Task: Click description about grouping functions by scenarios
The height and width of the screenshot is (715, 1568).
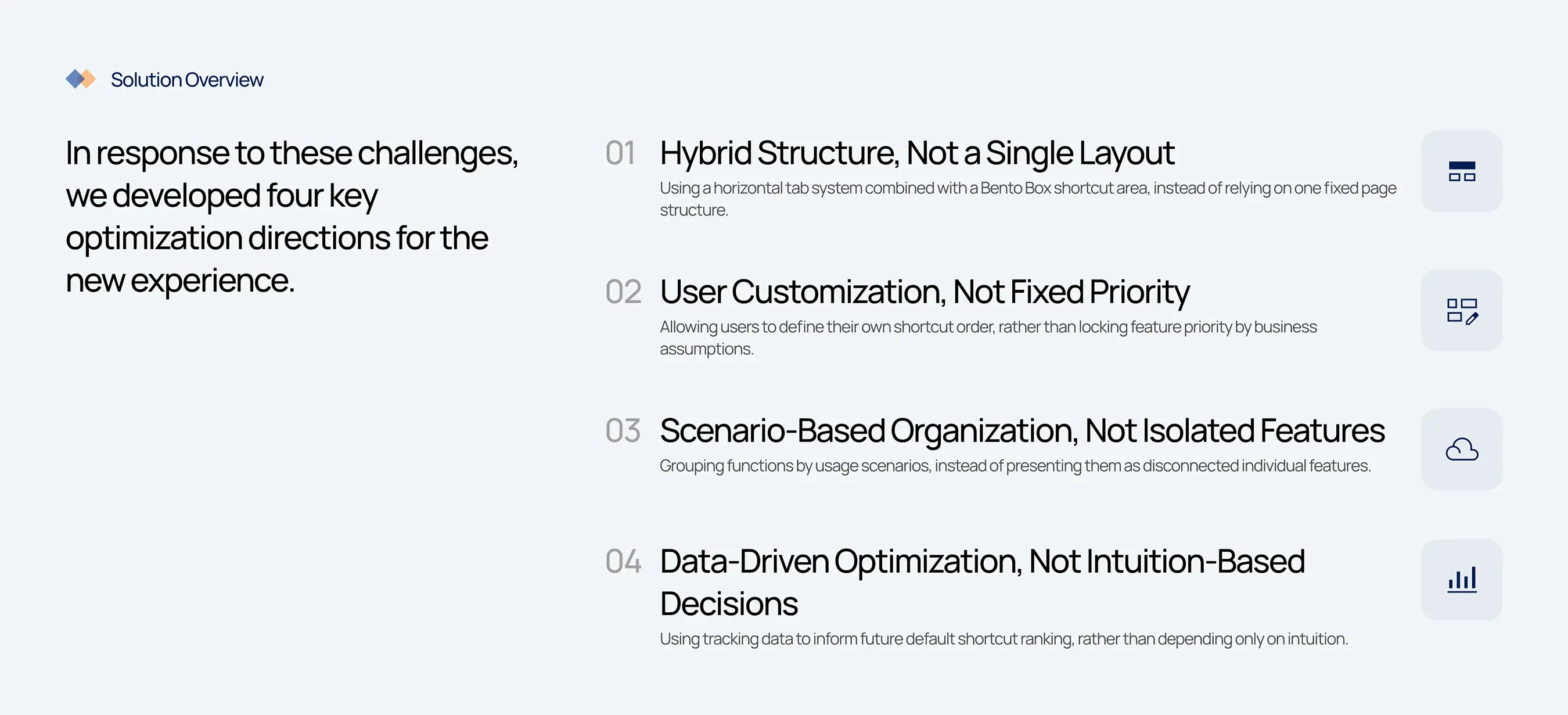Action: [x=1015, y=466]
